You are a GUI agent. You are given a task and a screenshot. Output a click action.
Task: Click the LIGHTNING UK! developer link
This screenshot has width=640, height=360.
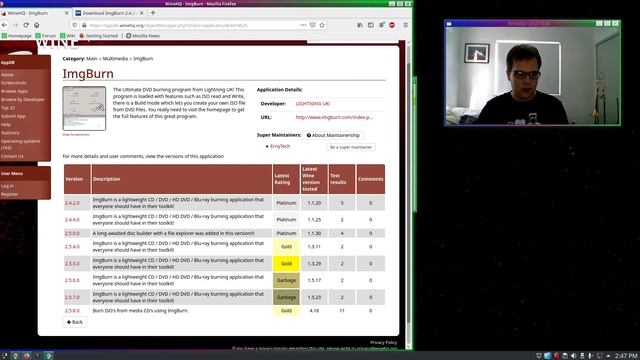tap(313, 104)
